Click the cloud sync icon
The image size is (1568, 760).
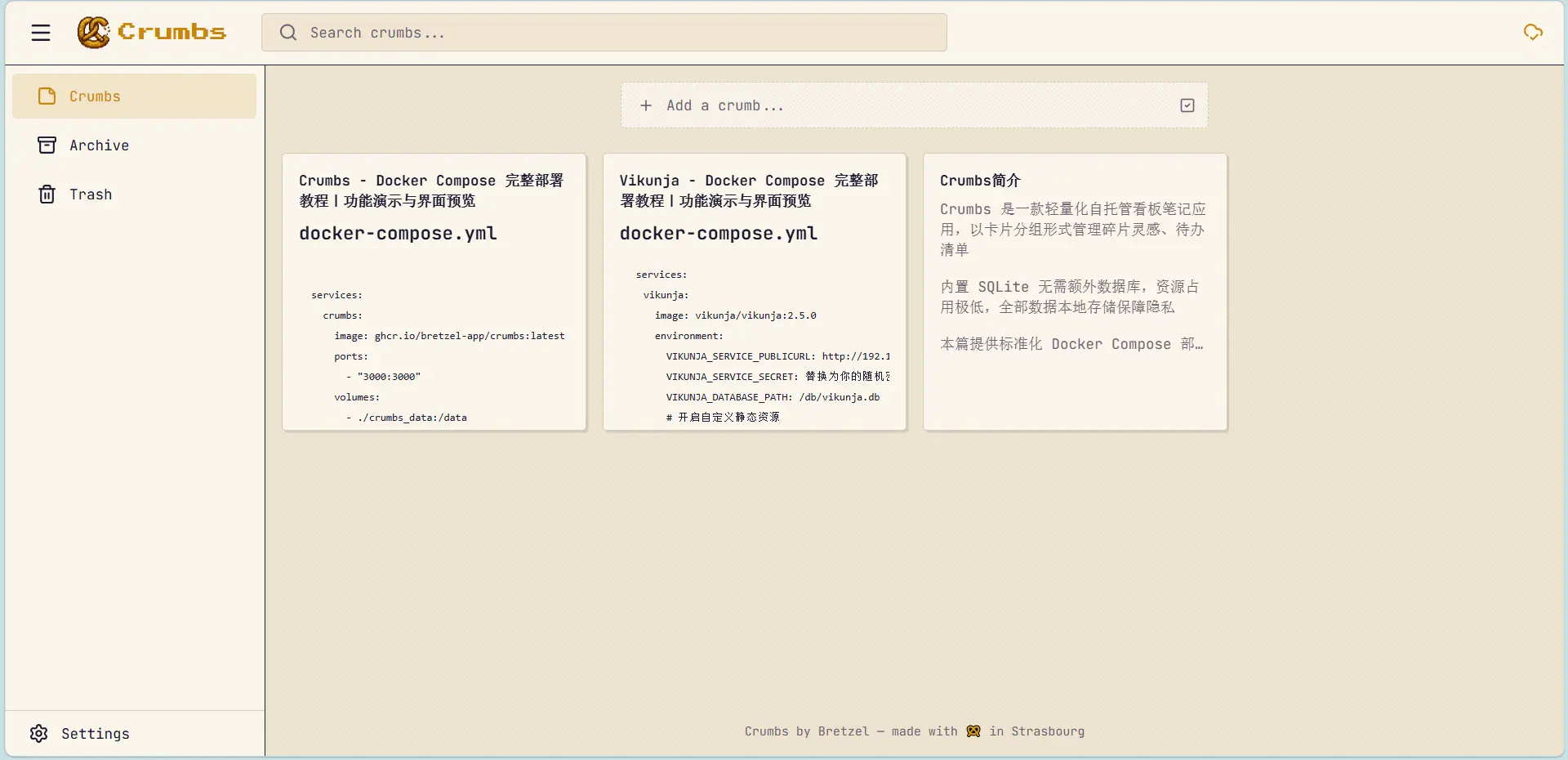(x=1533, y=32)
